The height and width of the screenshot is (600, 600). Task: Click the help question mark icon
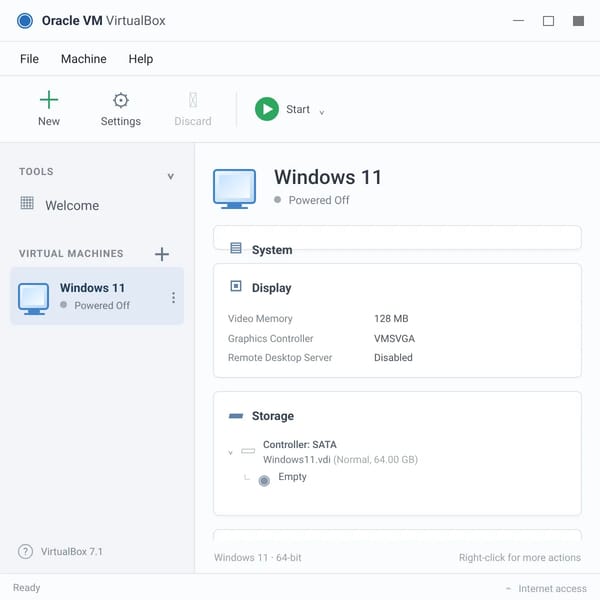pyautogui.click(x=25, y=551)
